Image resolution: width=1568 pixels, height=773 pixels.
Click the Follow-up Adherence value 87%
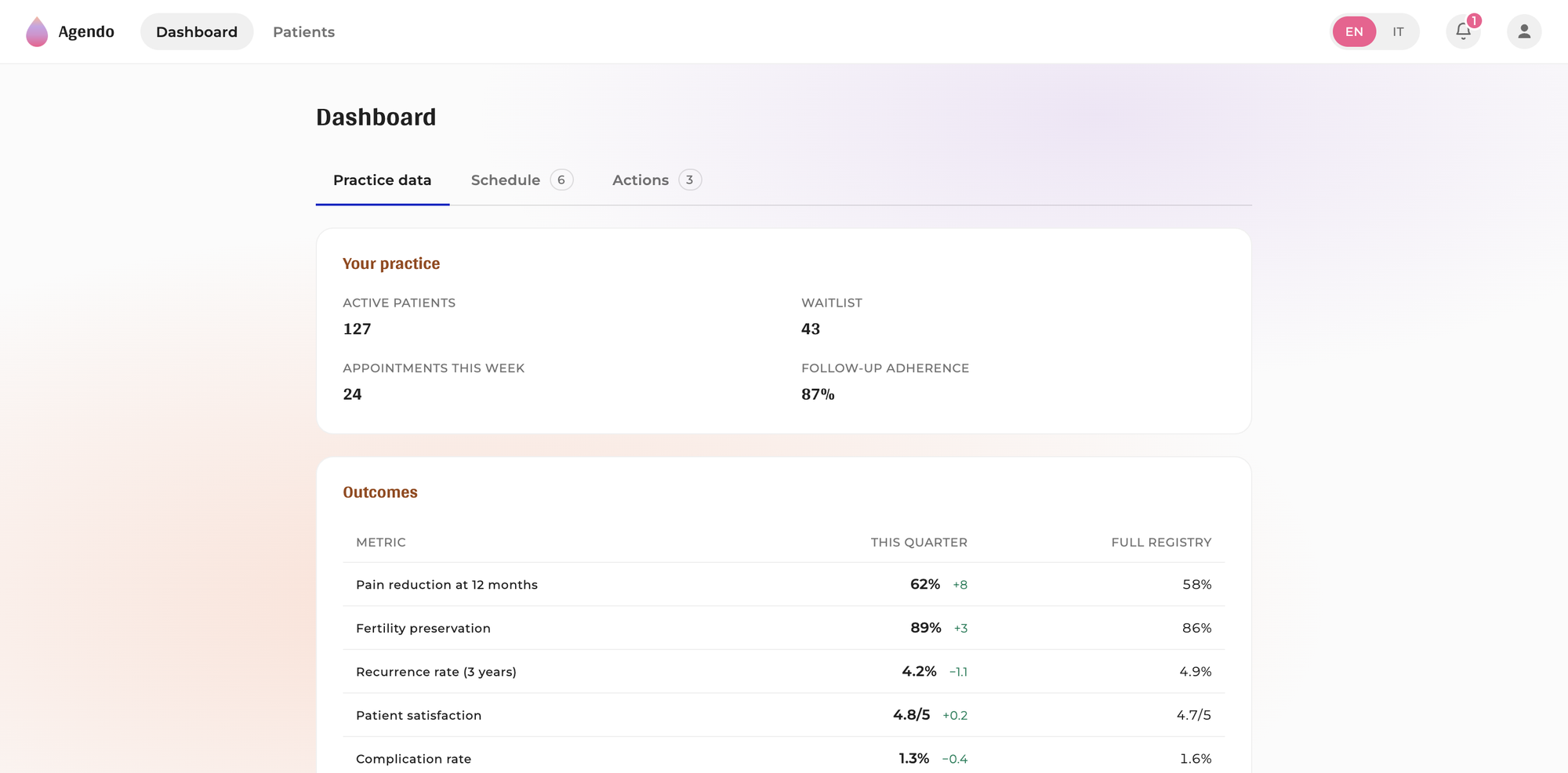click(x=818, y=394)
